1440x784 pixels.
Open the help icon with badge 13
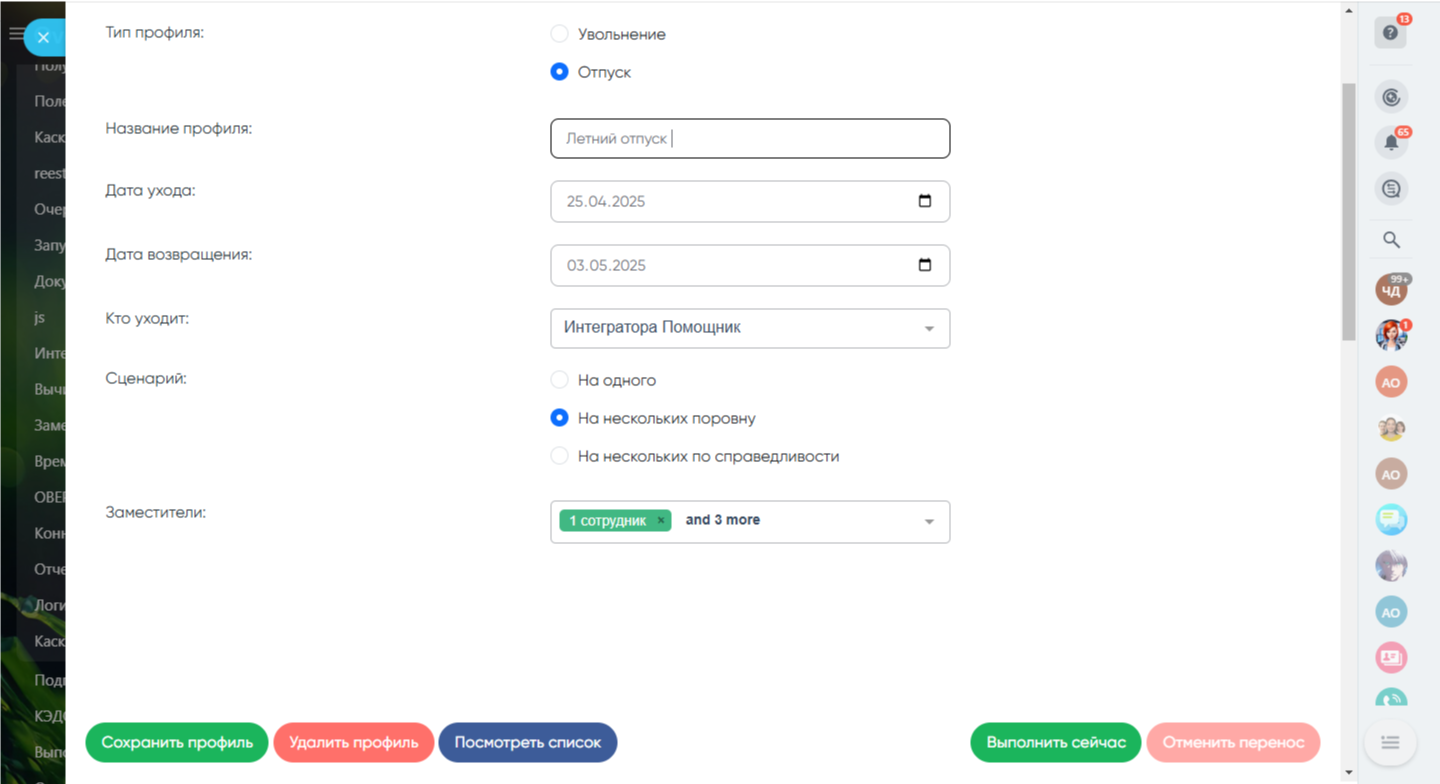pos(1390,33)
